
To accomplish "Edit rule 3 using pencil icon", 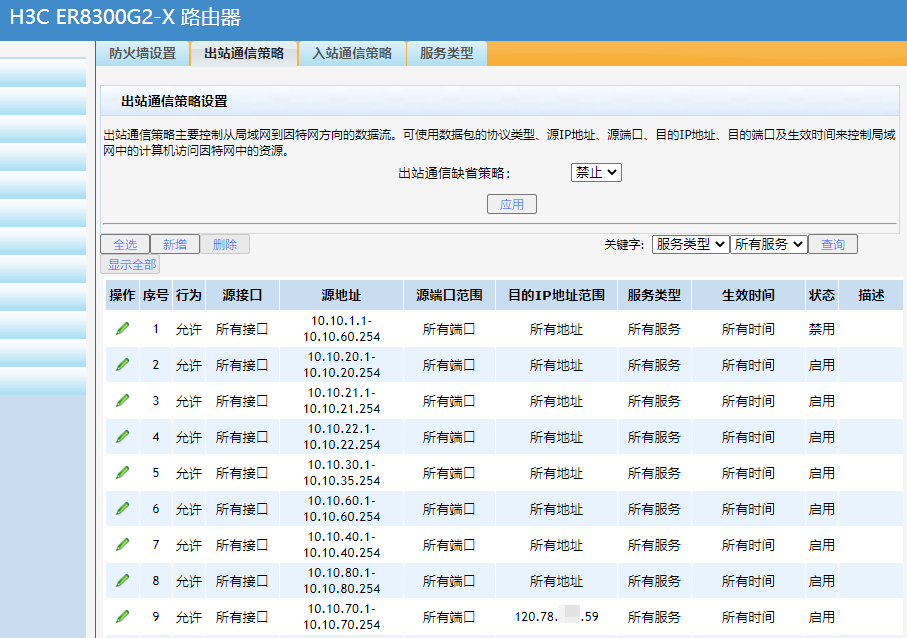I will pos(122,400).
